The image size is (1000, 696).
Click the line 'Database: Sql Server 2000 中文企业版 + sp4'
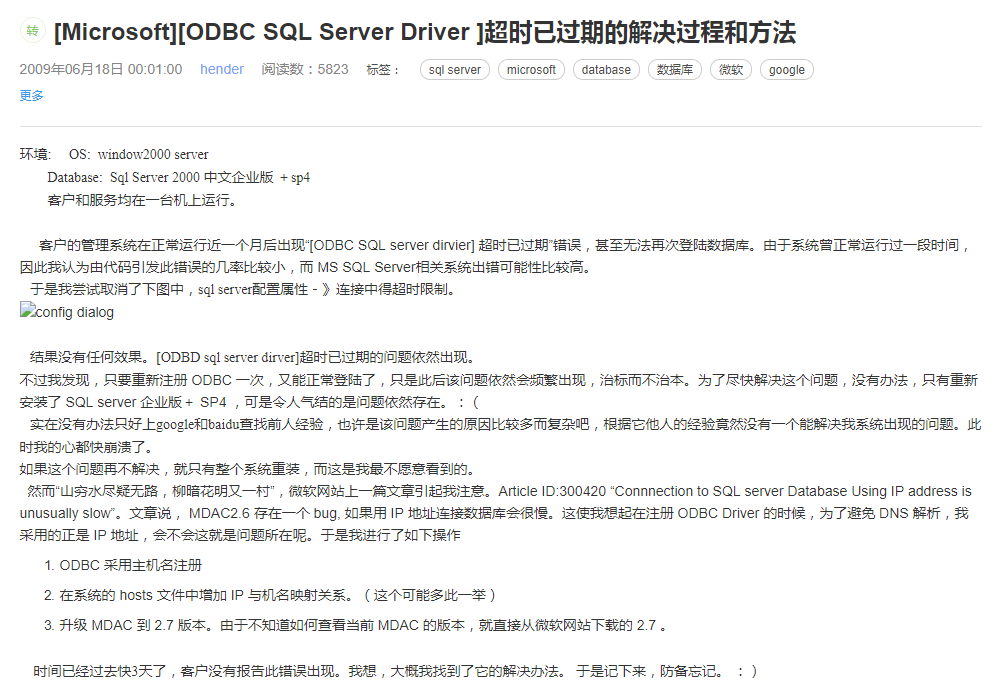click(179, 177)
